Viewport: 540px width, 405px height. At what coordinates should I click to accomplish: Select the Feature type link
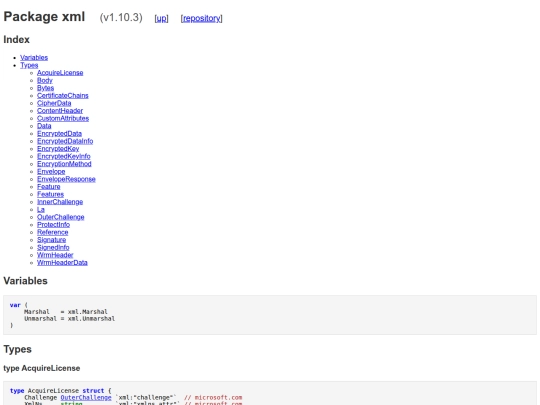(49, 187)
